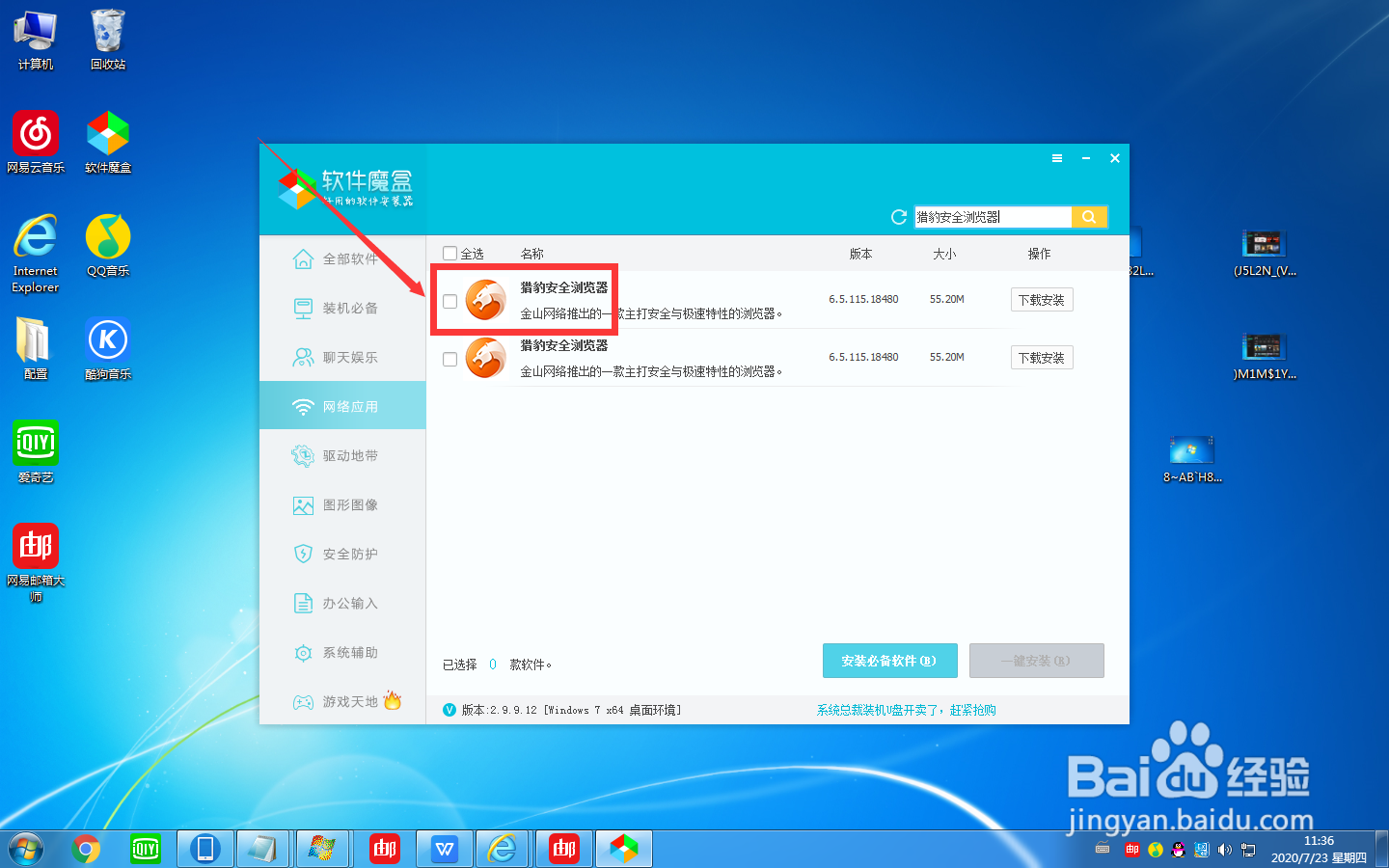Open 酷狗音乐 desktop icon
This screenshot has height=868, width=1389.
[108, 348]
